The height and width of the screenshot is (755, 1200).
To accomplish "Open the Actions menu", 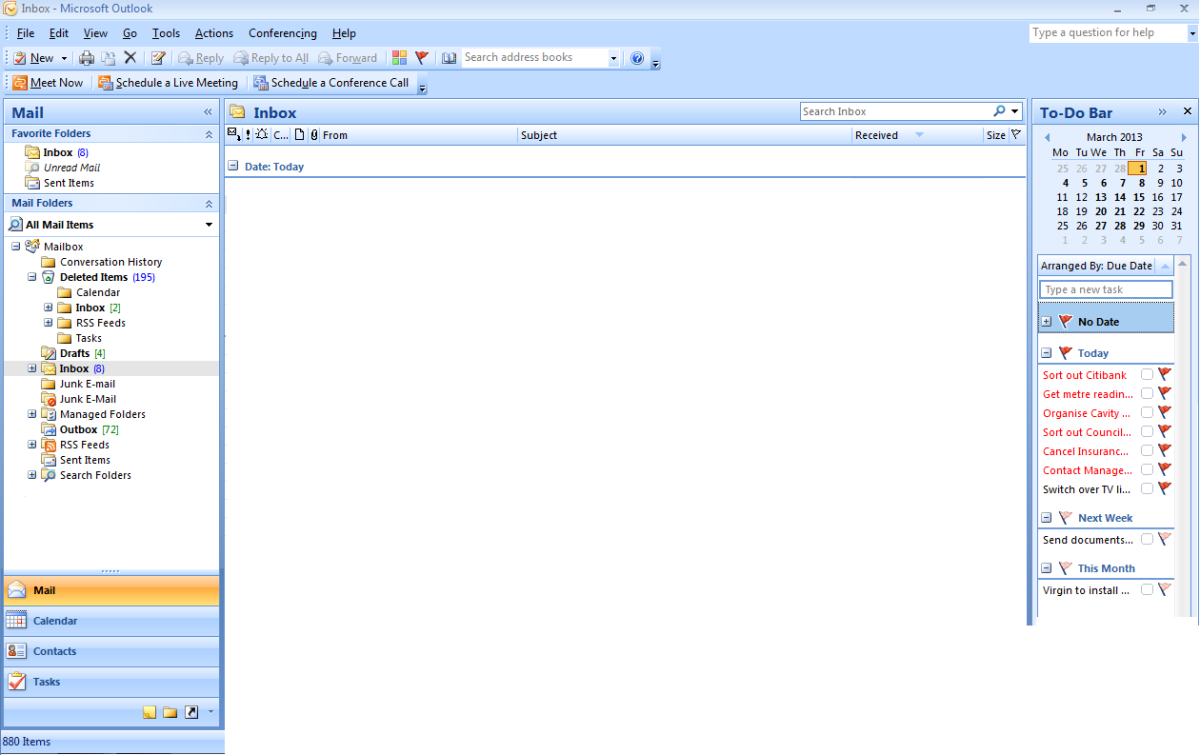I will pos(213,33).
